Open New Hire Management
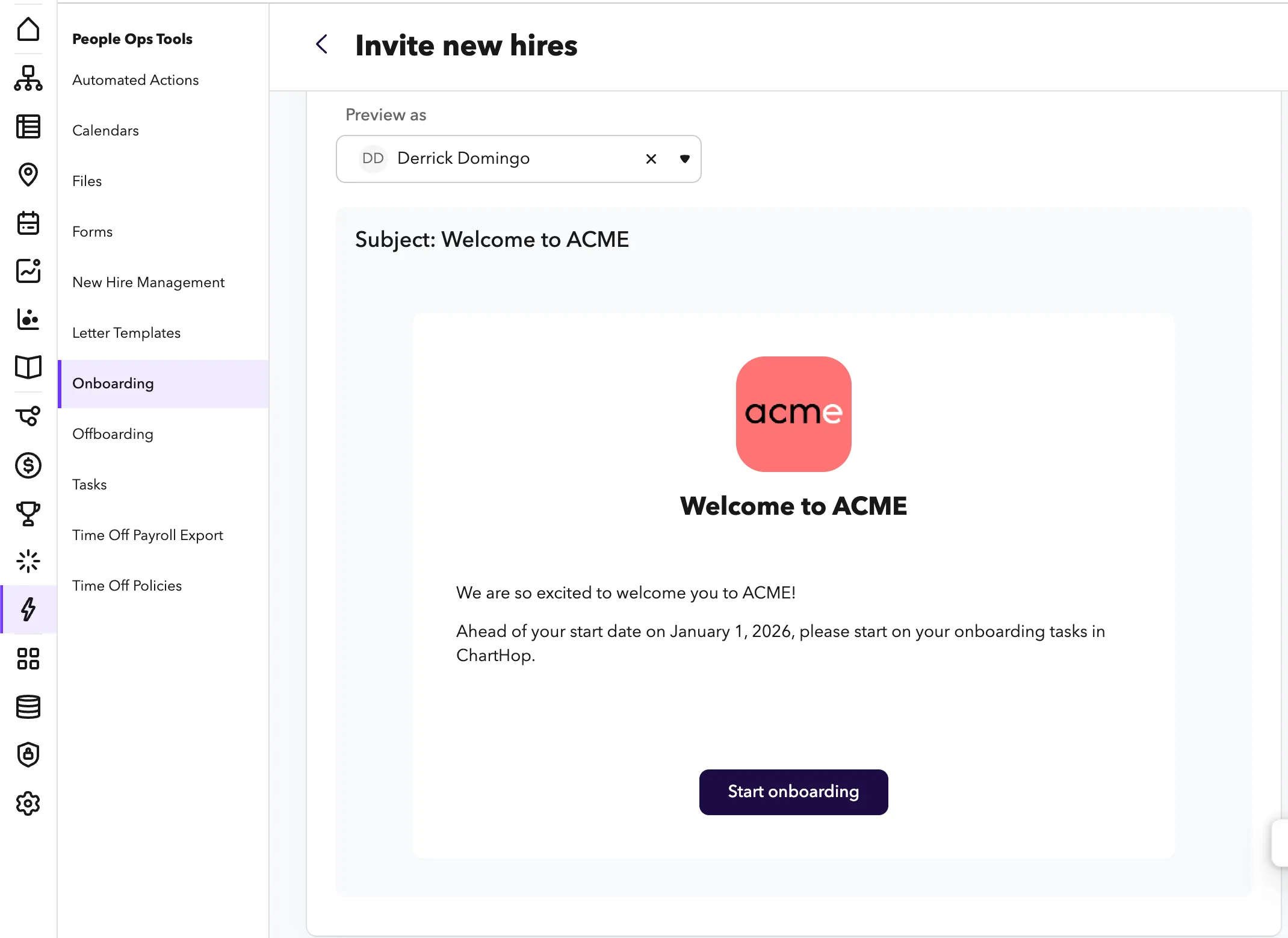This screenshot has width=1288, height=938. coord(149,282)
